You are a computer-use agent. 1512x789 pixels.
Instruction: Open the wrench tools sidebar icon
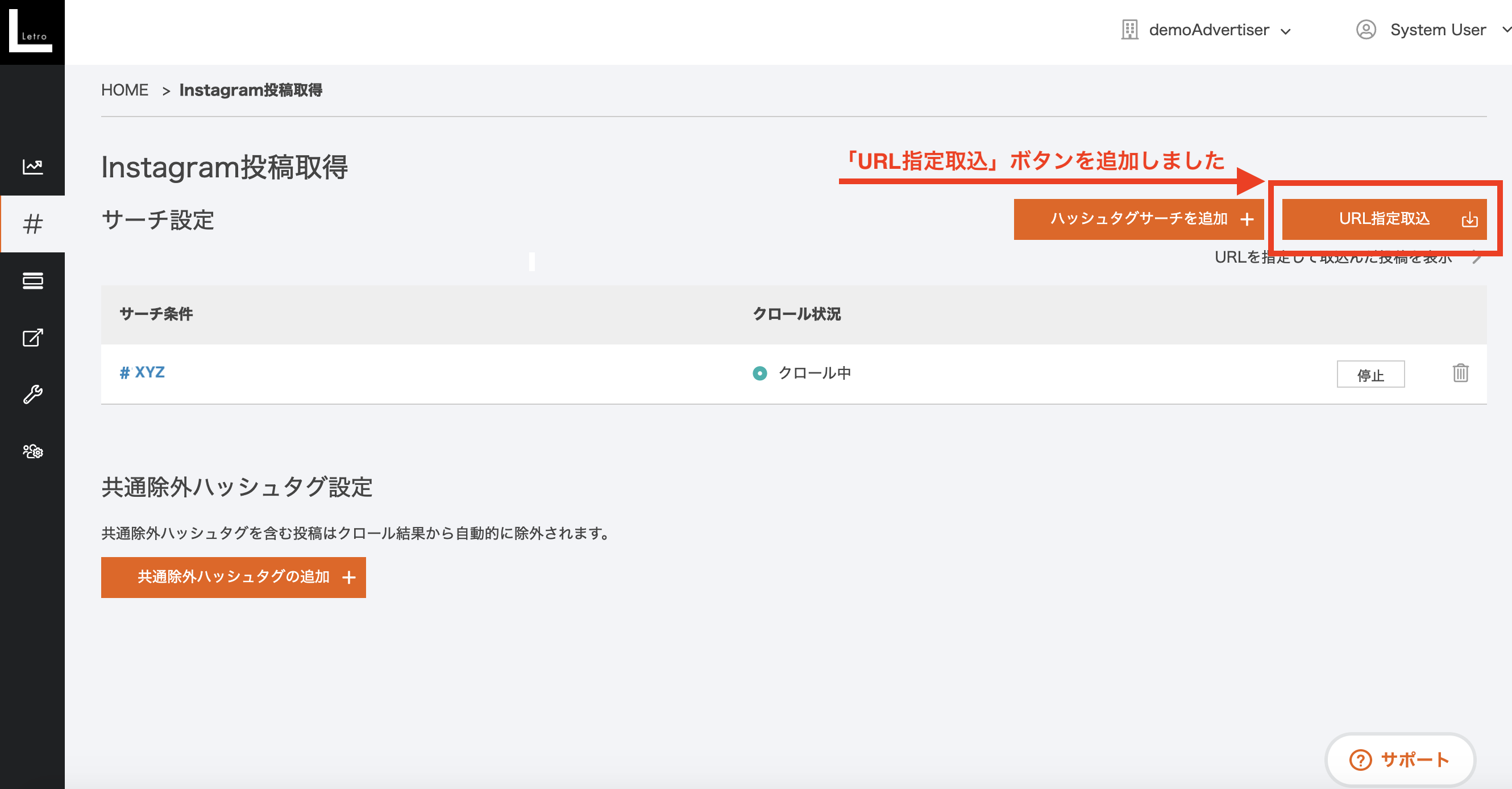tap(32, 394)
